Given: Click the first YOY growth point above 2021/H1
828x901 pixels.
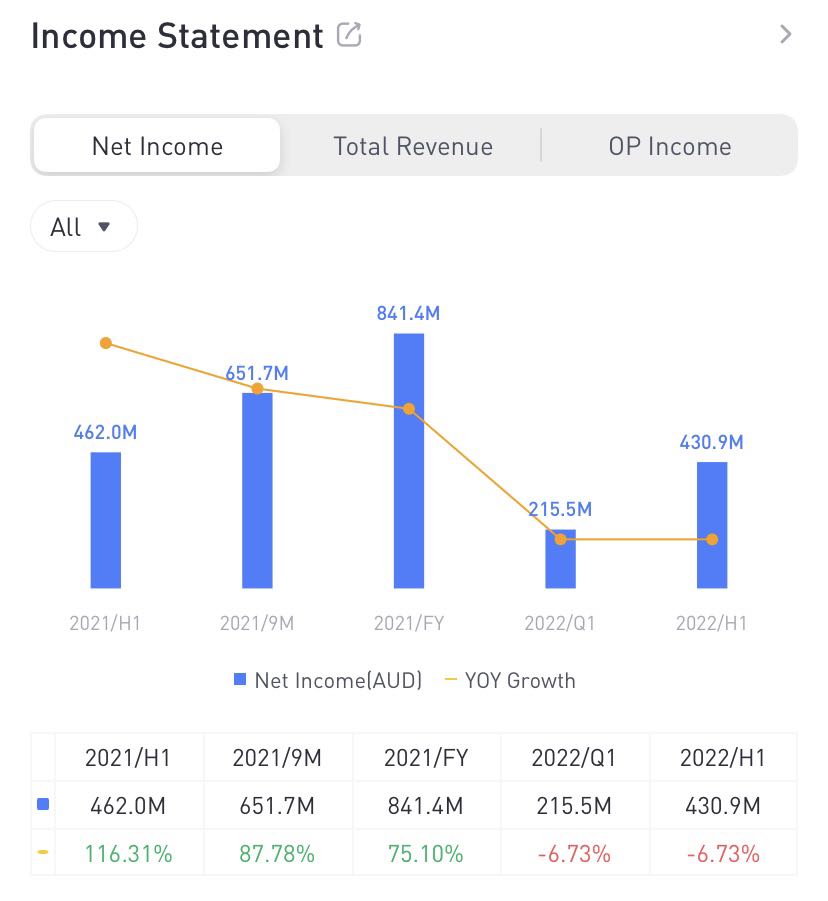Looking at the screenshot, I should pos(106,343).
